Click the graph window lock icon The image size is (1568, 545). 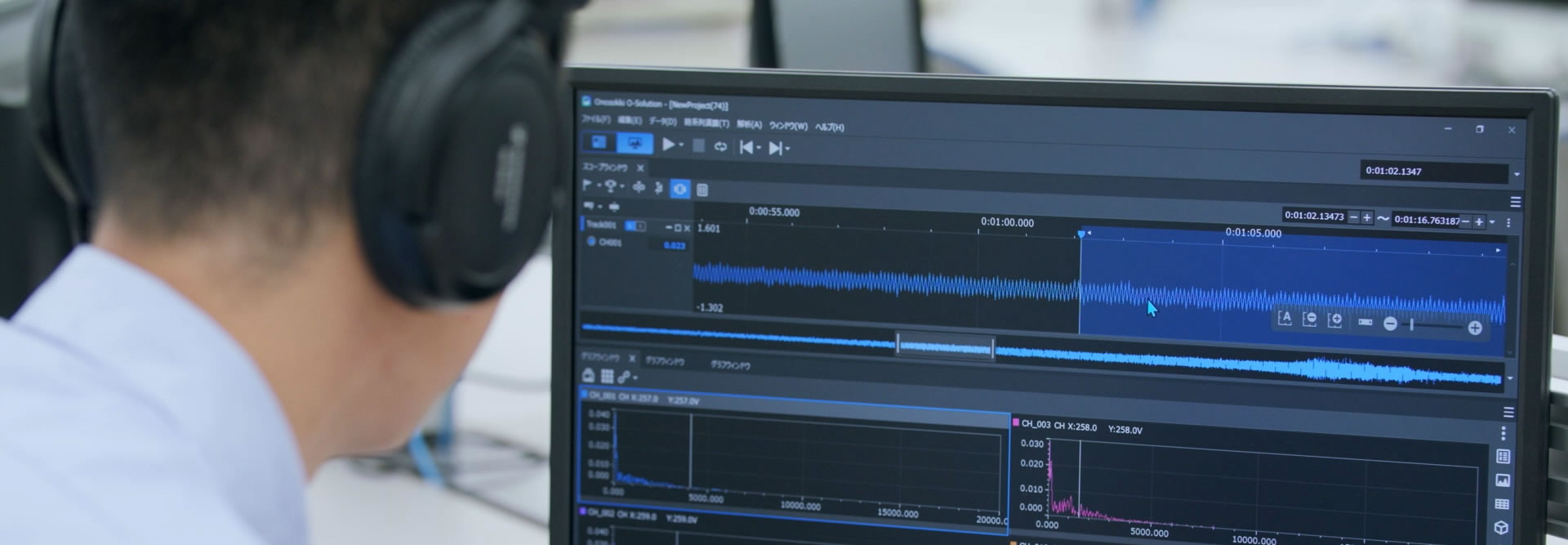coord(588,375)
